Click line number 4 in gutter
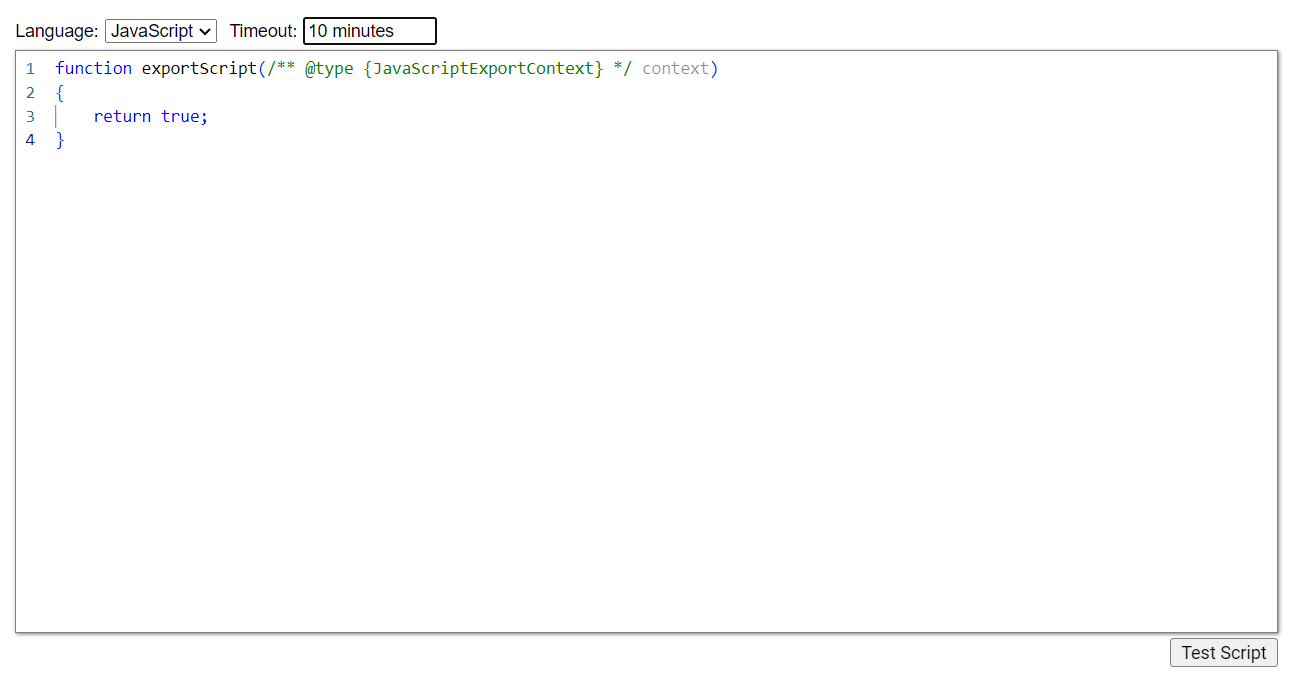The width and height of the screenshot is (1292, 674). pos(30,141)
